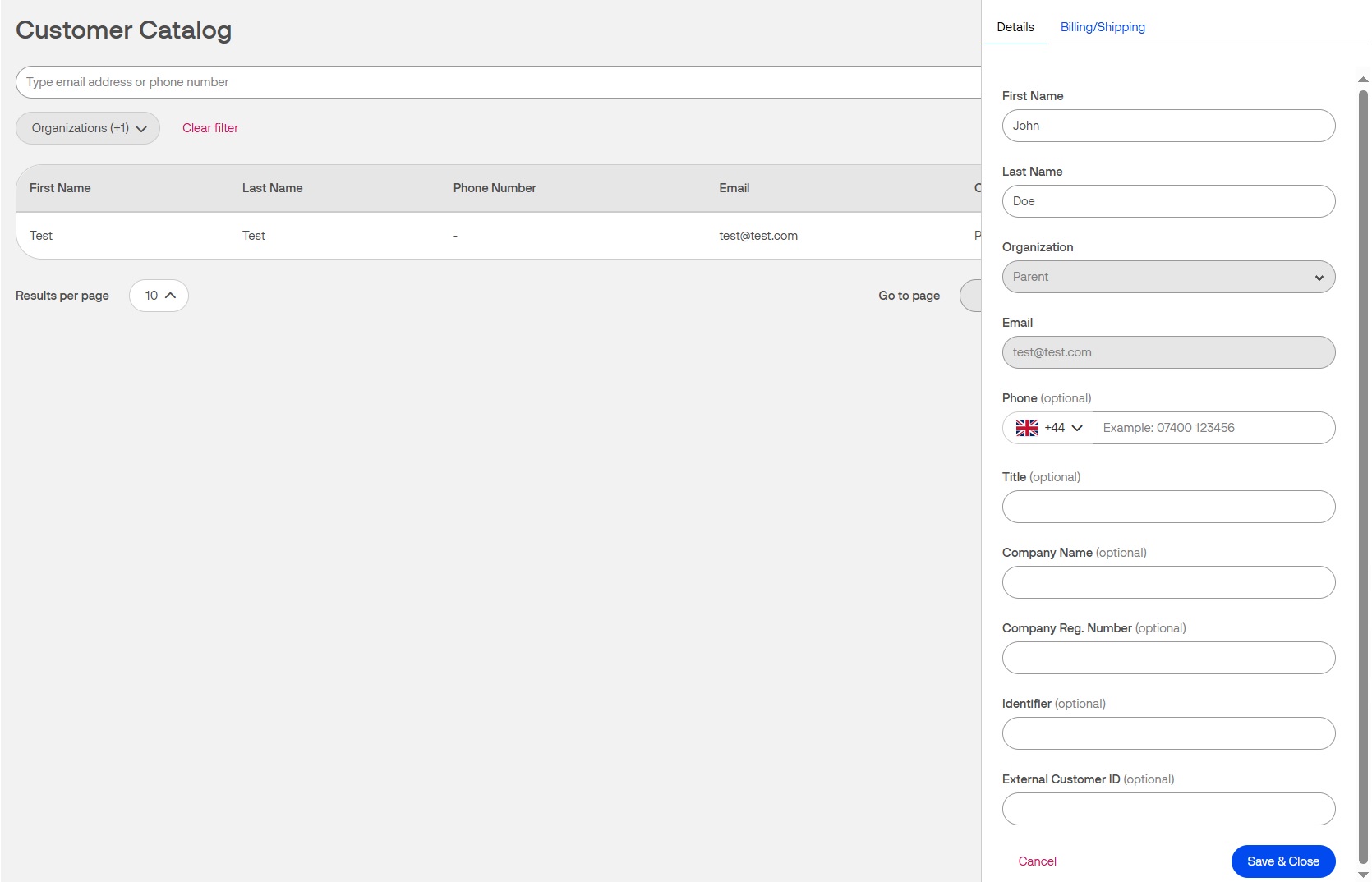Switch to the Details tab
Image resolution: width=1372 pixels, height=882 pixels.
point(1015,27)
